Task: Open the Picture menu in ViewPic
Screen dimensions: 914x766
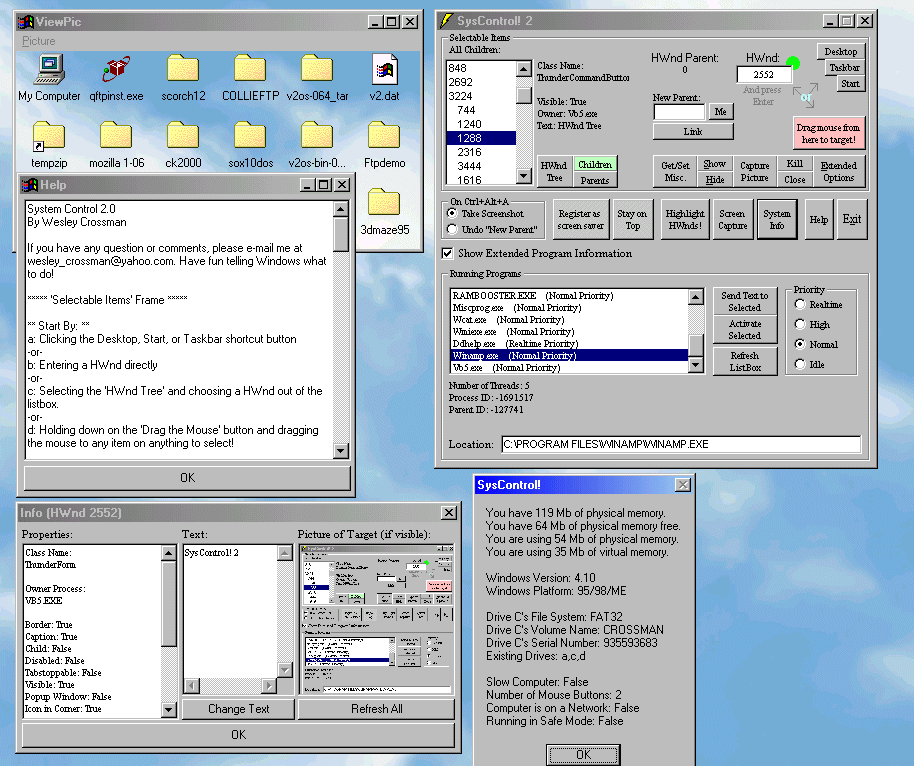Action: pos(39,41)
